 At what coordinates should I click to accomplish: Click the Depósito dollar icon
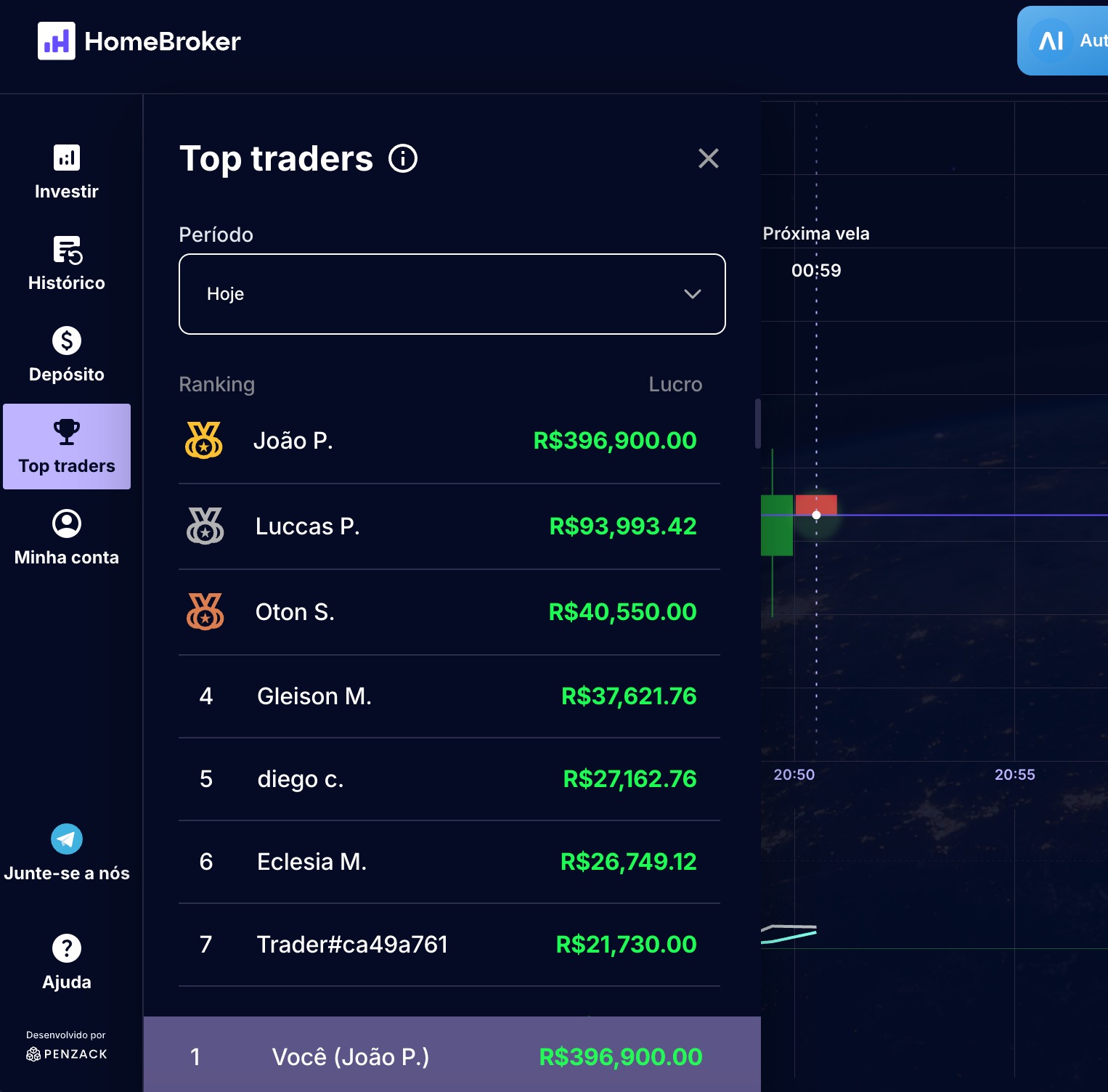[x=67, y=341]
